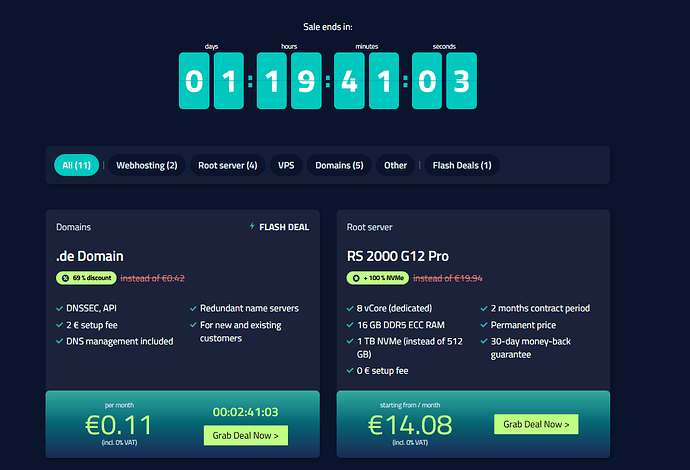Click the lightning bolt Flash Deal icon
The height and width of the screenshot is (470, 690).
(x=252, y=226)
